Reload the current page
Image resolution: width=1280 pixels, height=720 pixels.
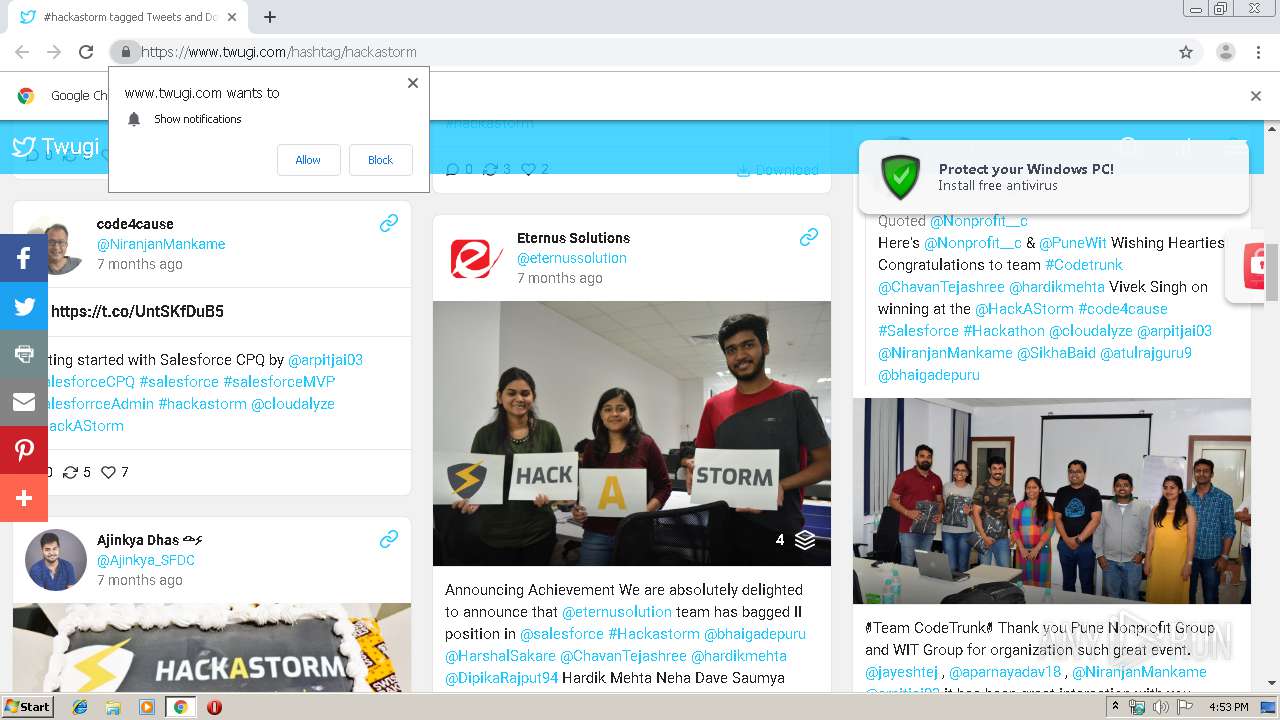click(86, 52)
